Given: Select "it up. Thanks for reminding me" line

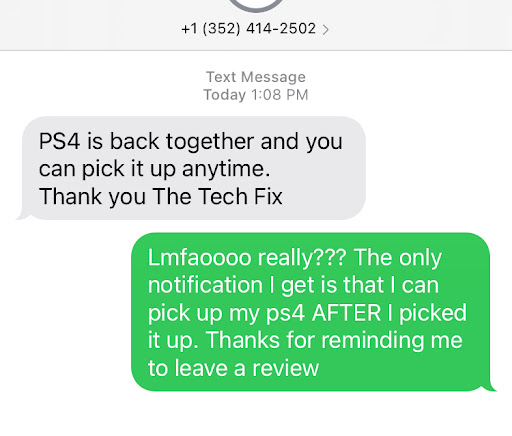Looking at the screenshot, I should (305, 340).
